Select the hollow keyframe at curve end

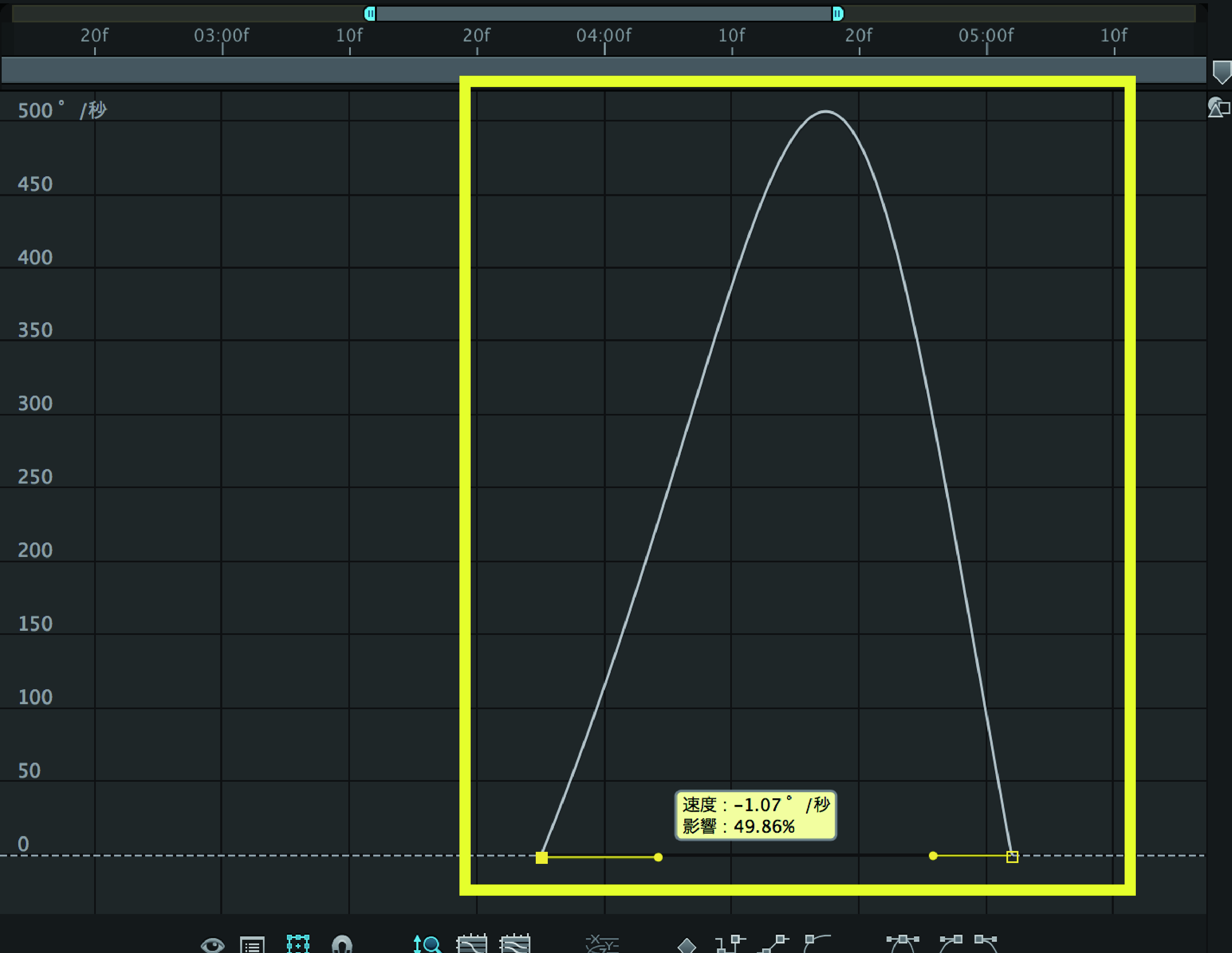[1013, 856]
